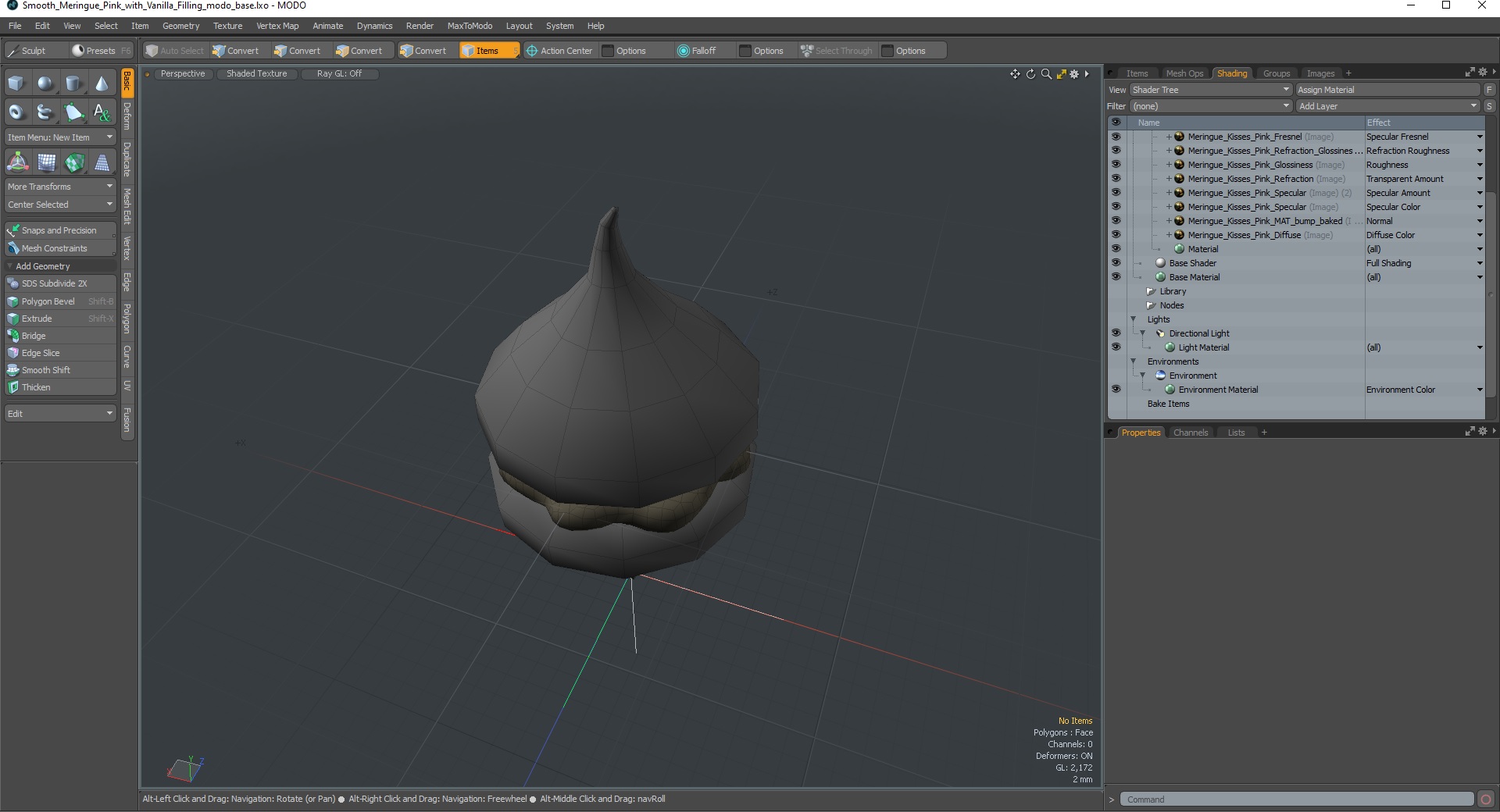
Task: Switch to the Channels tab
Action: (x=1191, y=433)
